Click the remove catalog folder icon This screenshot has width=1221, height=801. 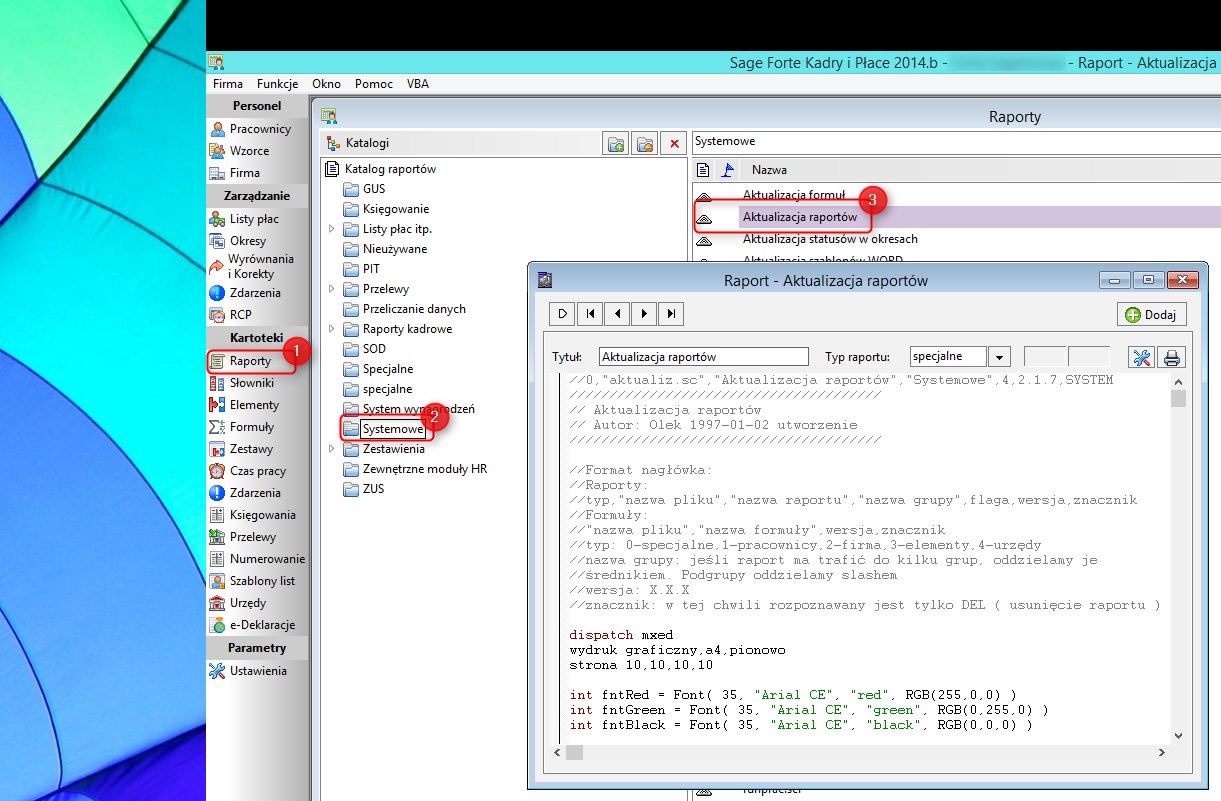(645, 143)
